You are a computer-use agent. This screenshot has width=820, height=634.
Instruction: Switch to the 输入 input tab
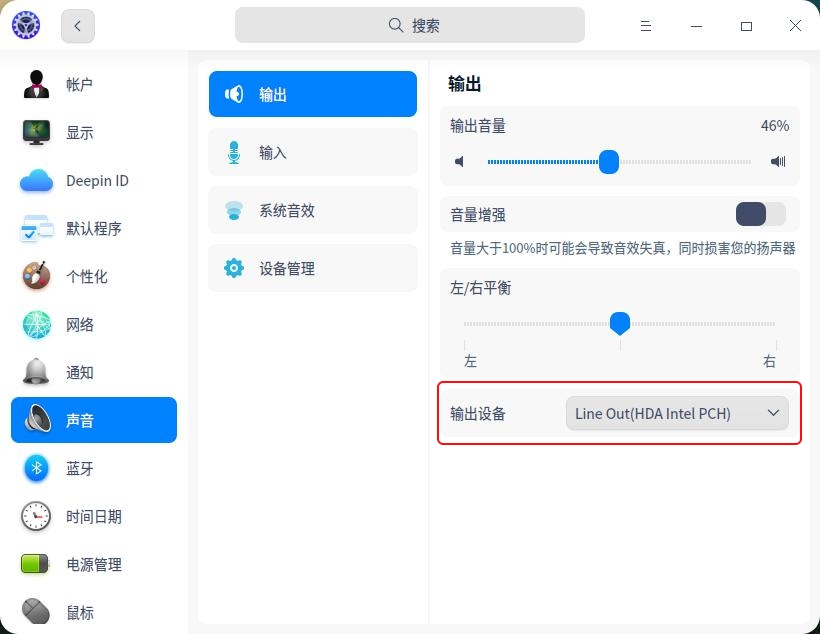point(313,152)
